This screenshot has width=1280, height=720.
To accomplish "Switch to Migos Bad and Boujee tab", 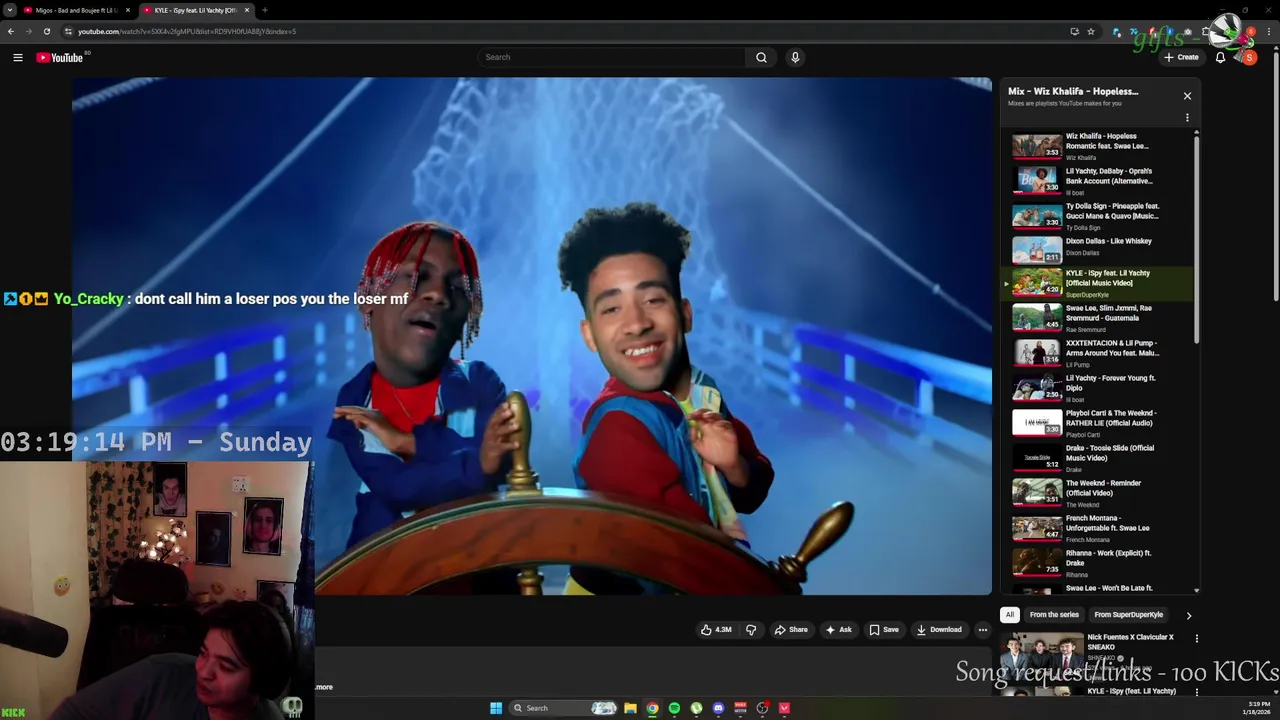I will click(77, 10).
